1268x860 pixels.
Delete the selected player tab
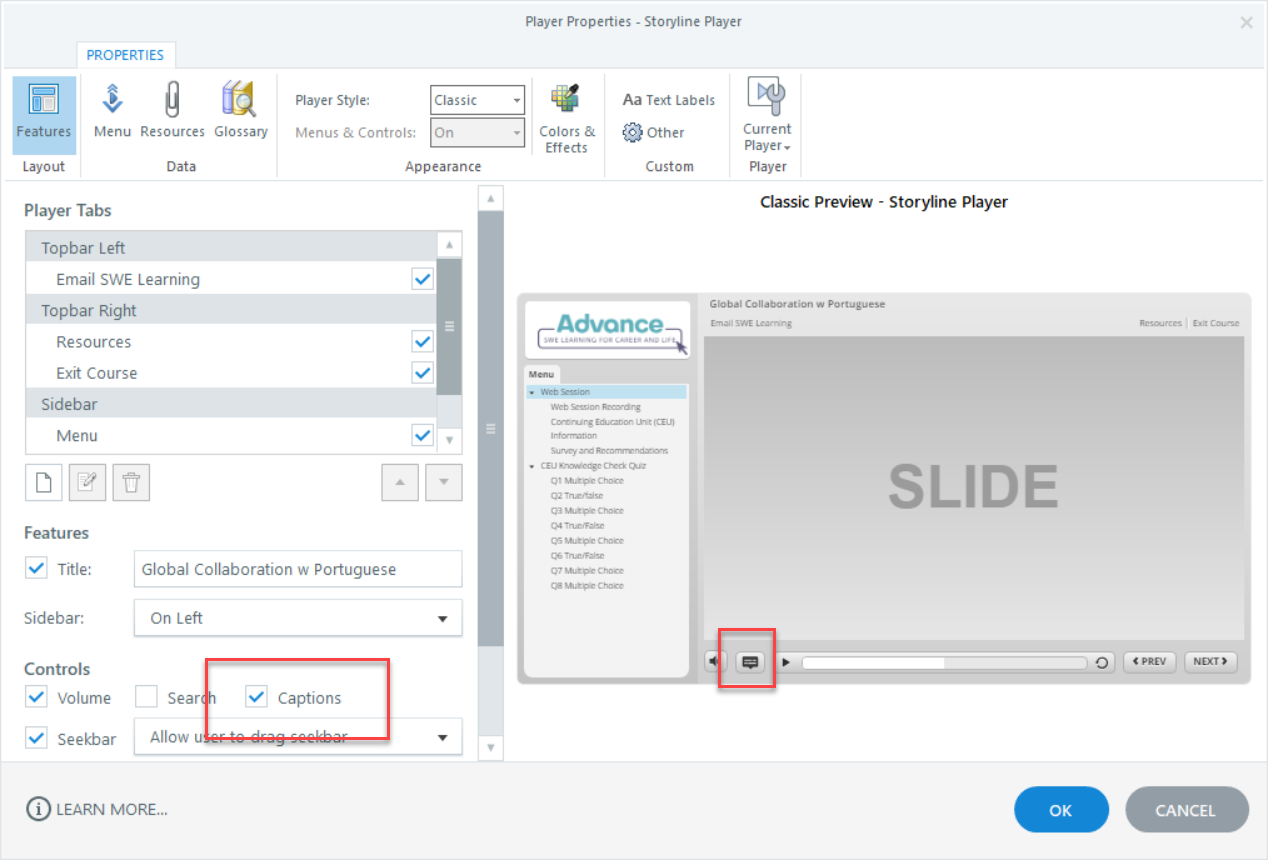(x=131, y=482)
